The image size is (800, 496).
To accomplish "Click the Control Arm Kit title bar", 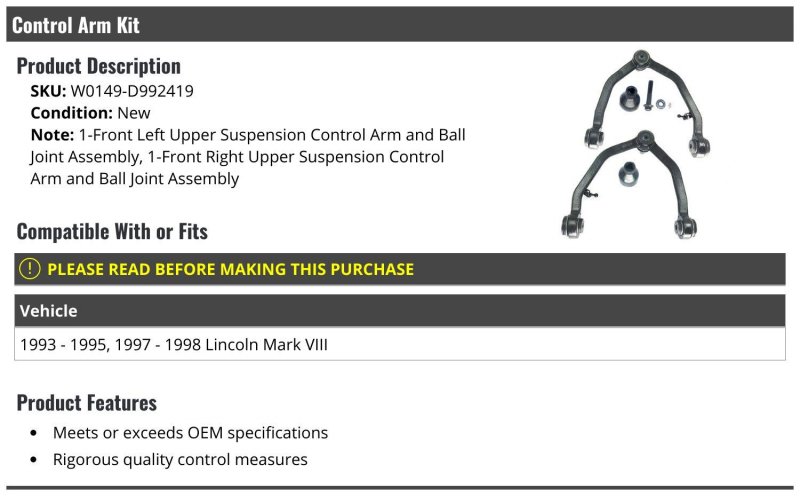I will coord(399,24).
